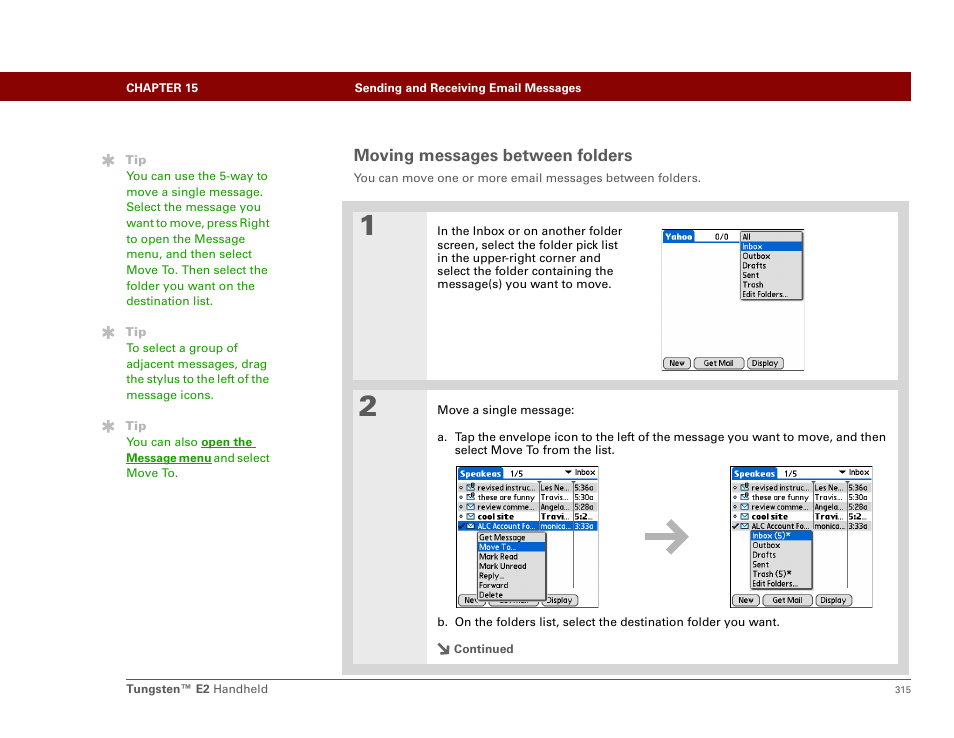Click the Continued arrow icon
This screenshot has height=738, width=954.
pos(444,649)
